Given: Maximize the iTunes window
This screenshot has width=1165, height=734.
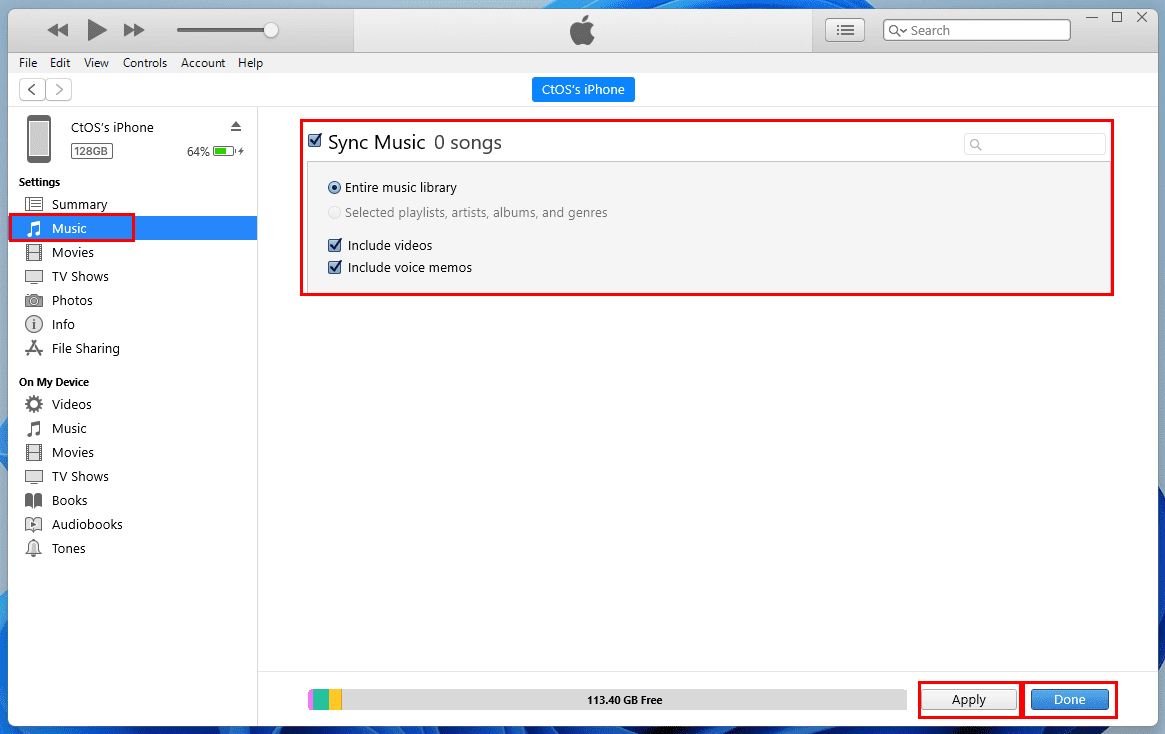Looking at the screenshot, I should click(1117, 17).
